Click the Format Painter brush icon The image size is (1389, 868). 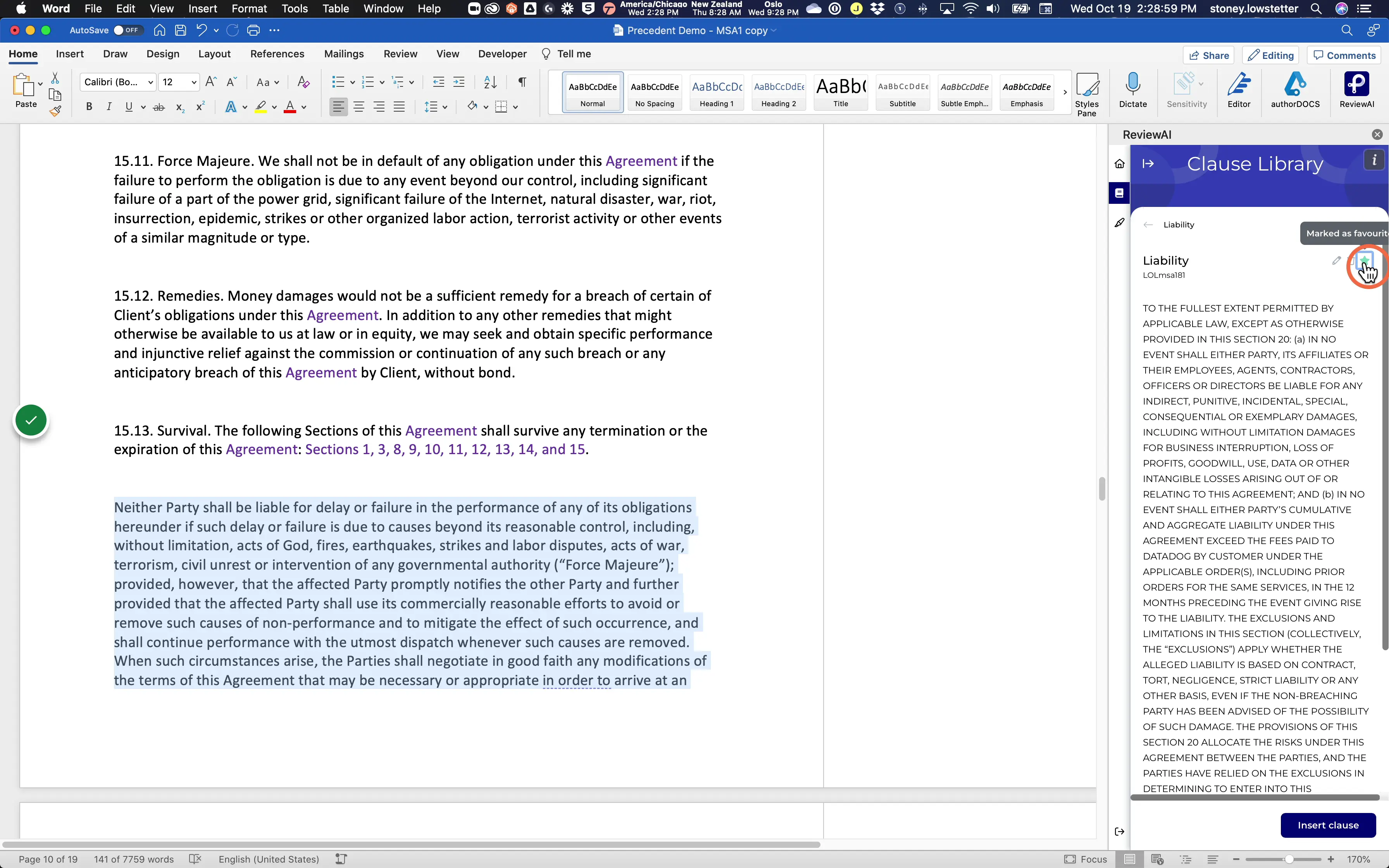click(55, 111)
